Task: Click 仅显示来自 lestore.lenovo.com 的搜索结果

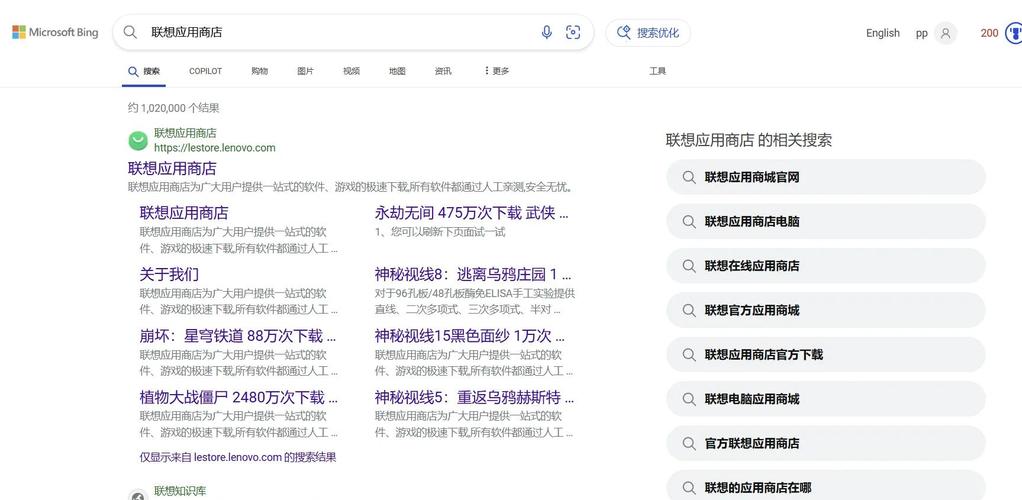Action: click(x=238, y=458)
